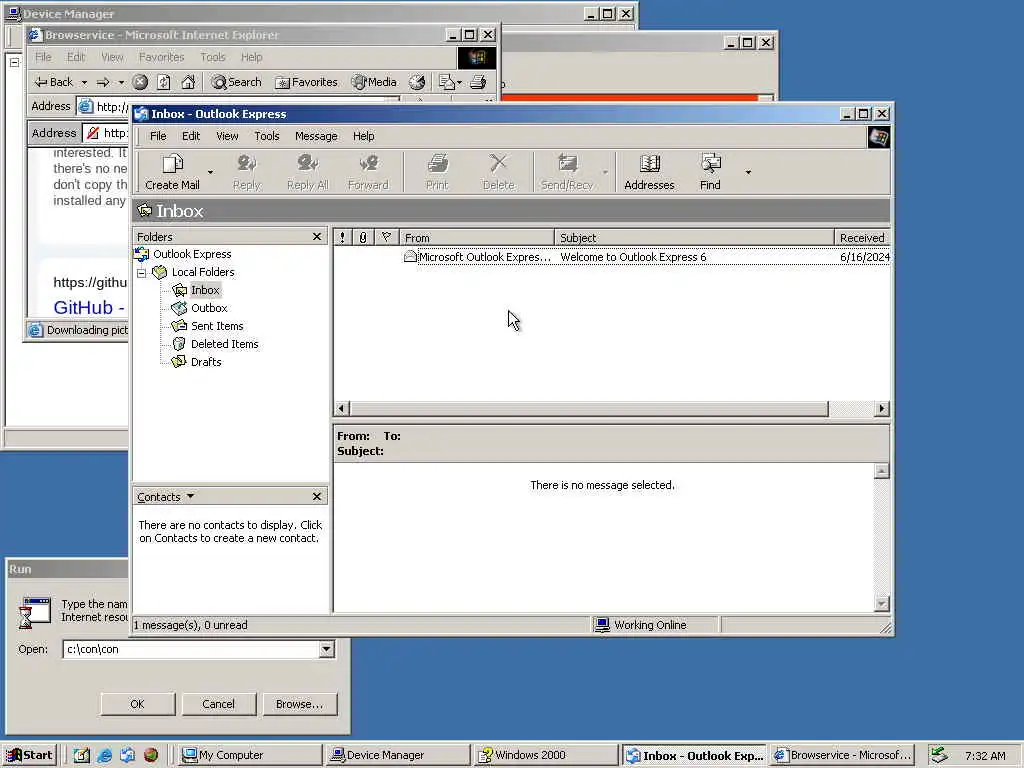Screen dimensions: 1024x768
Task: Click the History icon in Internet Explorer
Action: 417,82
